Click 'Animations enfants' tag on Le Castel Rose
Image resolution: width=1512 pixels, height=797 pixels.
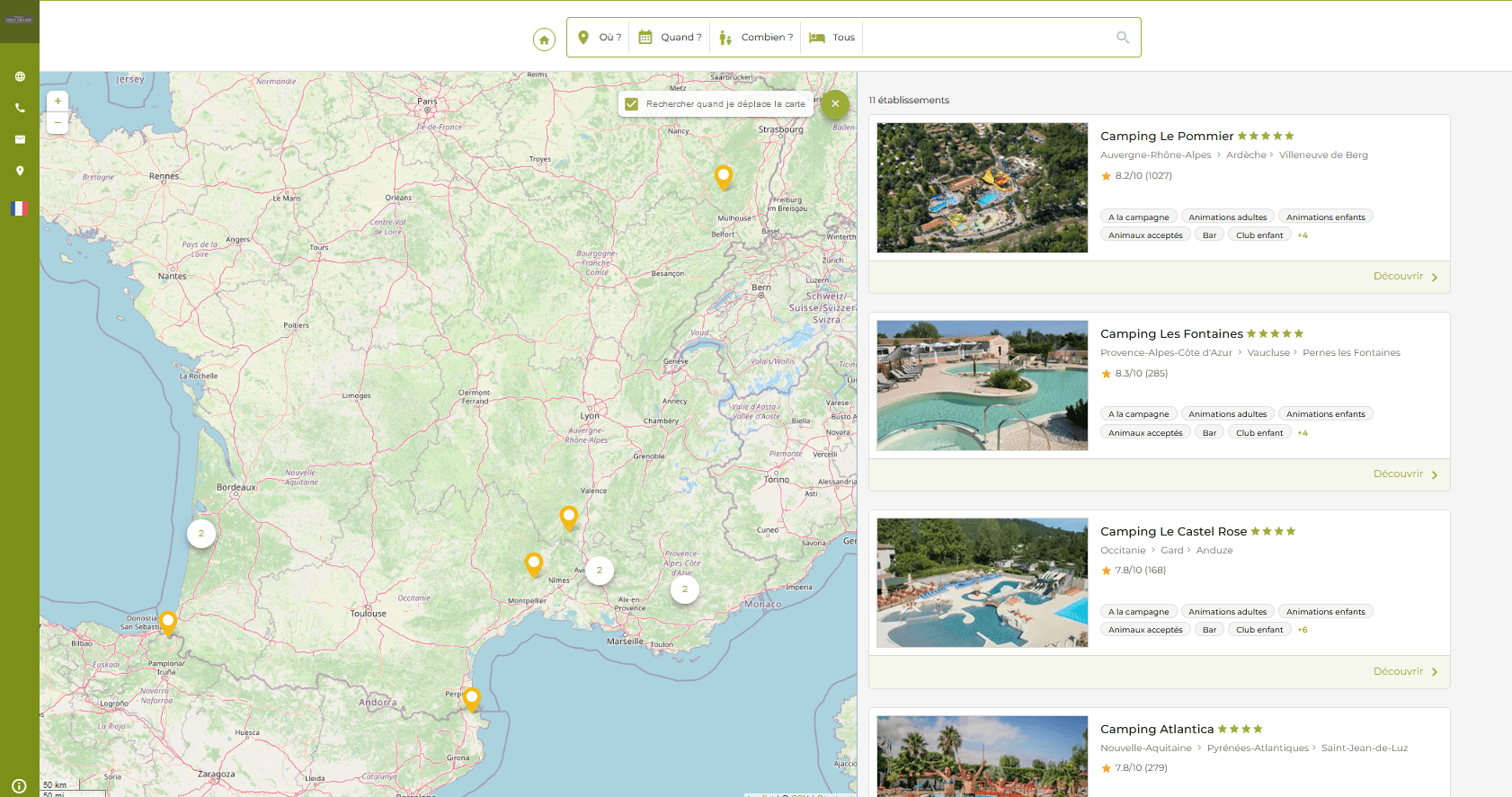coord(1326,612)
